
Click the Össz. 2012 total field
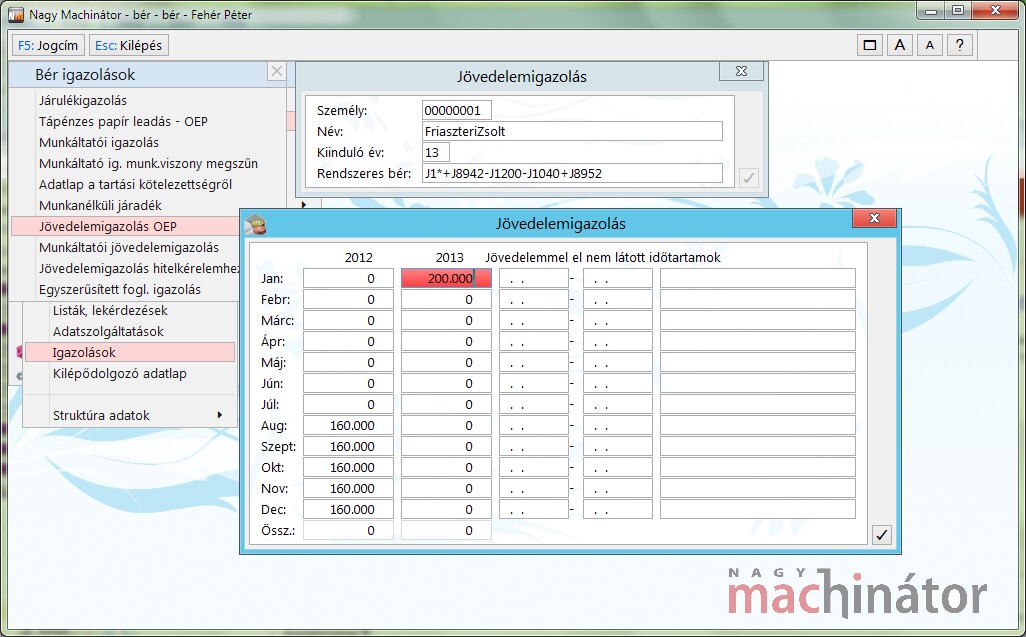(348, 530)
